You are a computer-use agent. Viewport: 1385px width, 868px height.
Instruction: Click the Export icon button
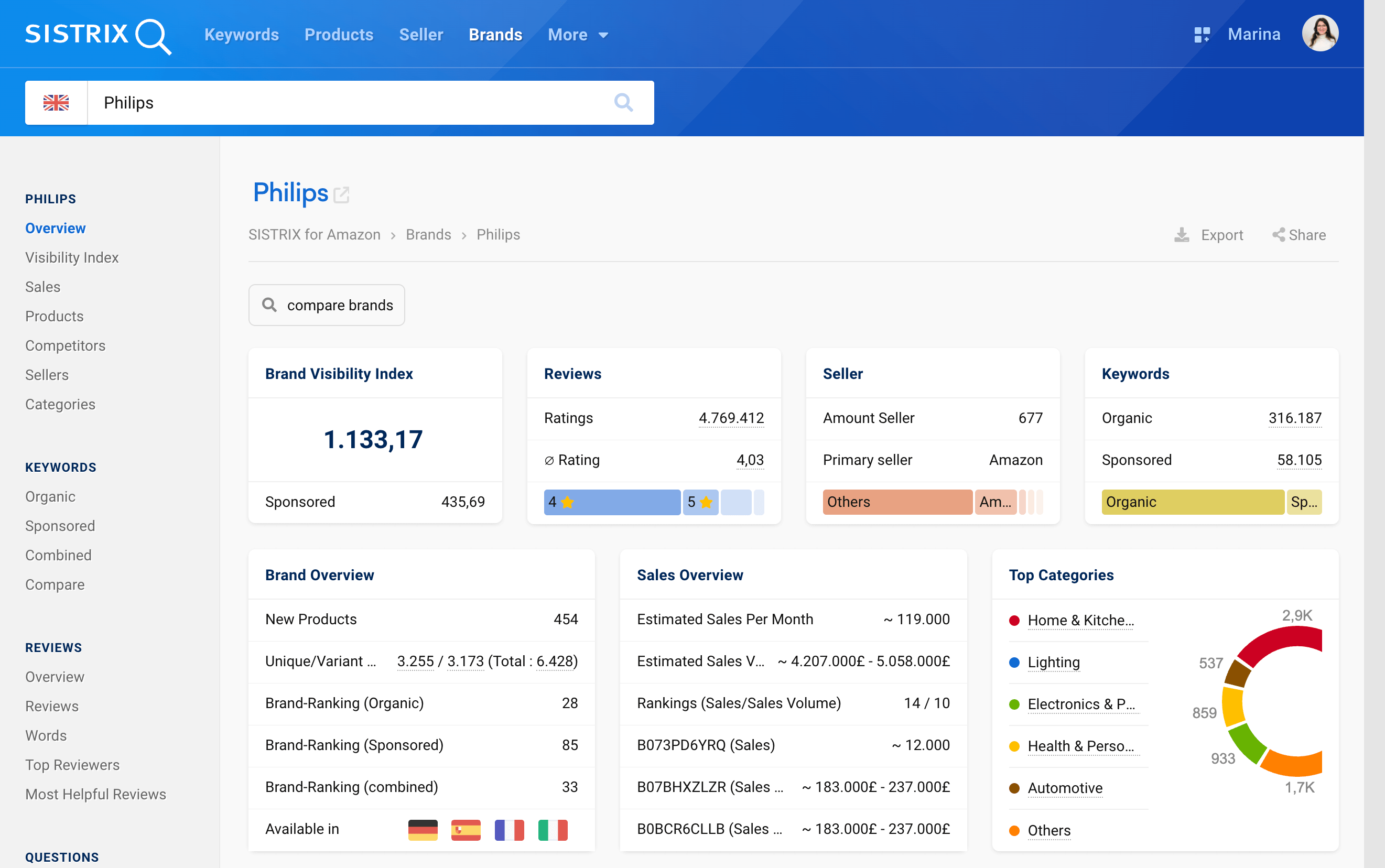pyautogui.click(x=1183, y=235)
